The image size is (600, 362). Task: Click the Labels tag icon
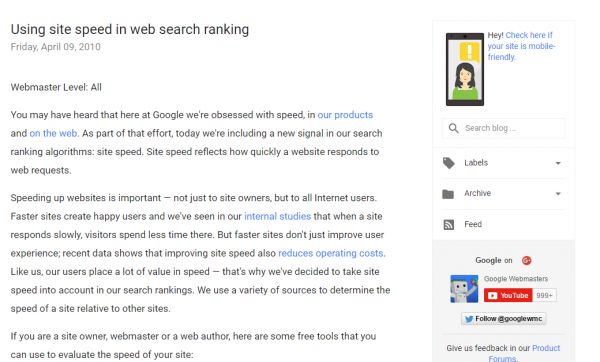click(x=448, y=163)
